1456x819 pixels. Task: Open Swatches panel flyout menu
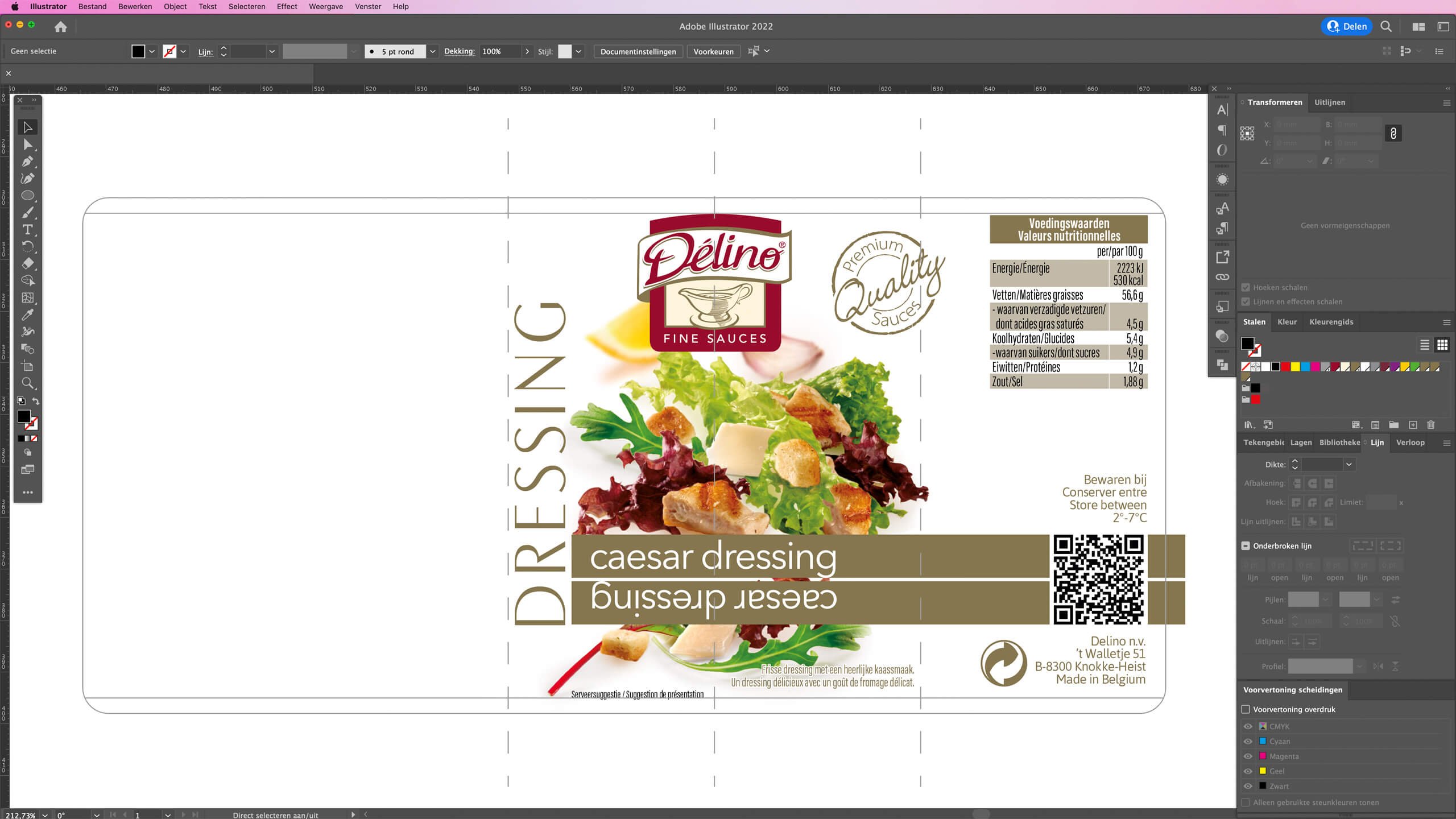click(x=1446, y=322)
